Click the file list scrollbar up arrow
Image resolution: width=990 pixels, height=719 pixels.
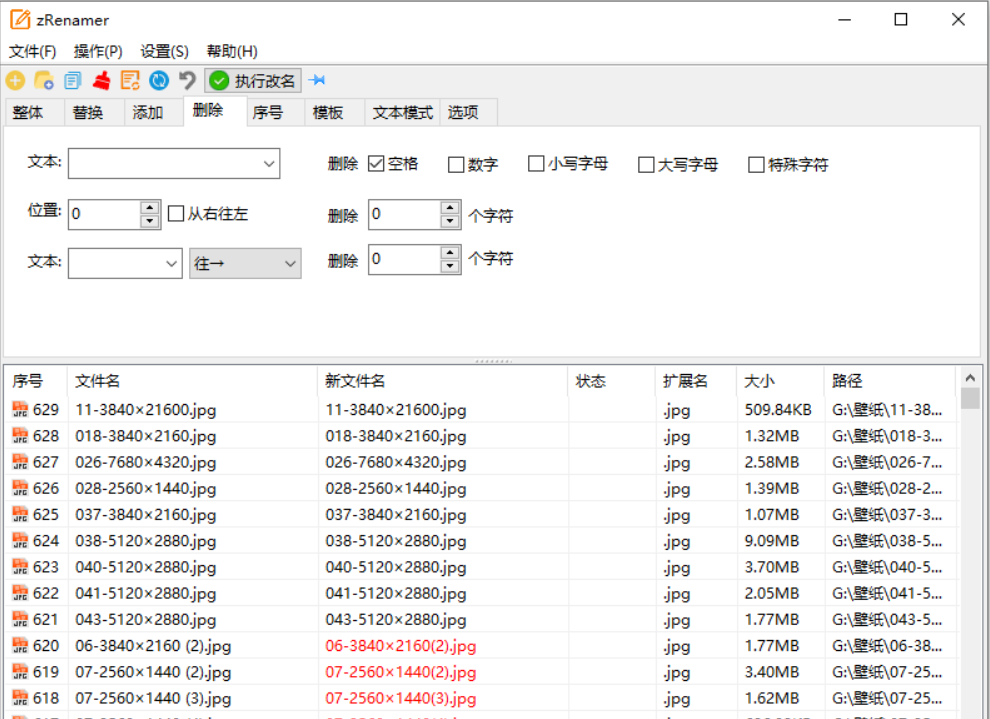(x=970, y=377)
